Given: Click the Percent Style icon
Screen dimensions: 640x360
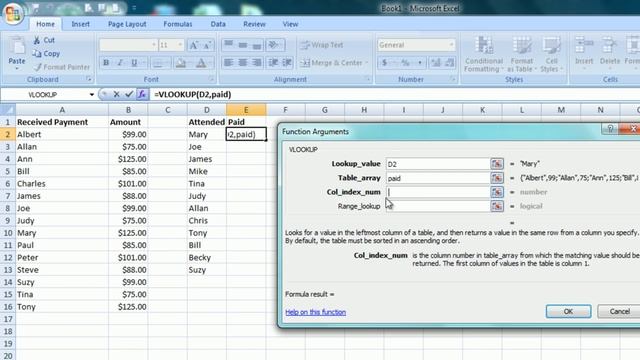Looking at the screenshot, I should pos(405,62).
